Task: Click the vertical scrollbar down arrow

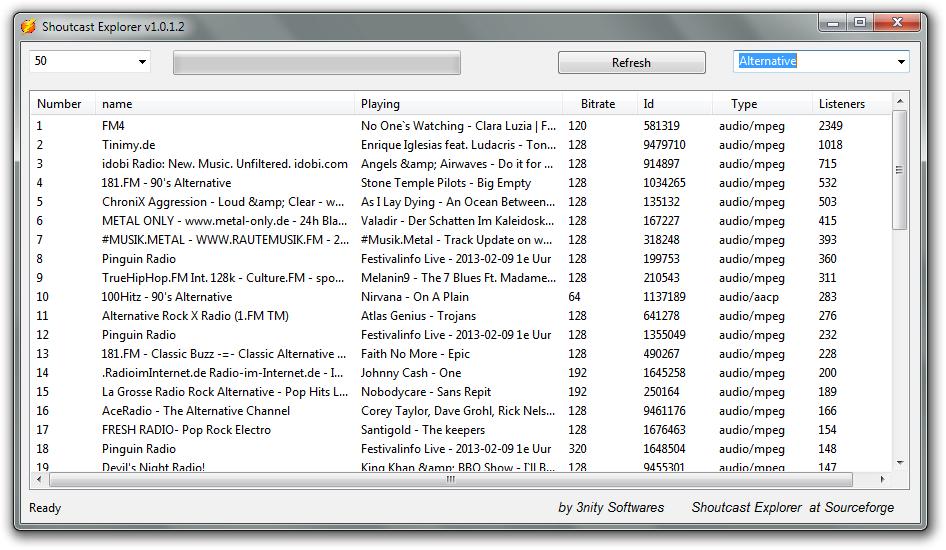Action: click(900, 463)
